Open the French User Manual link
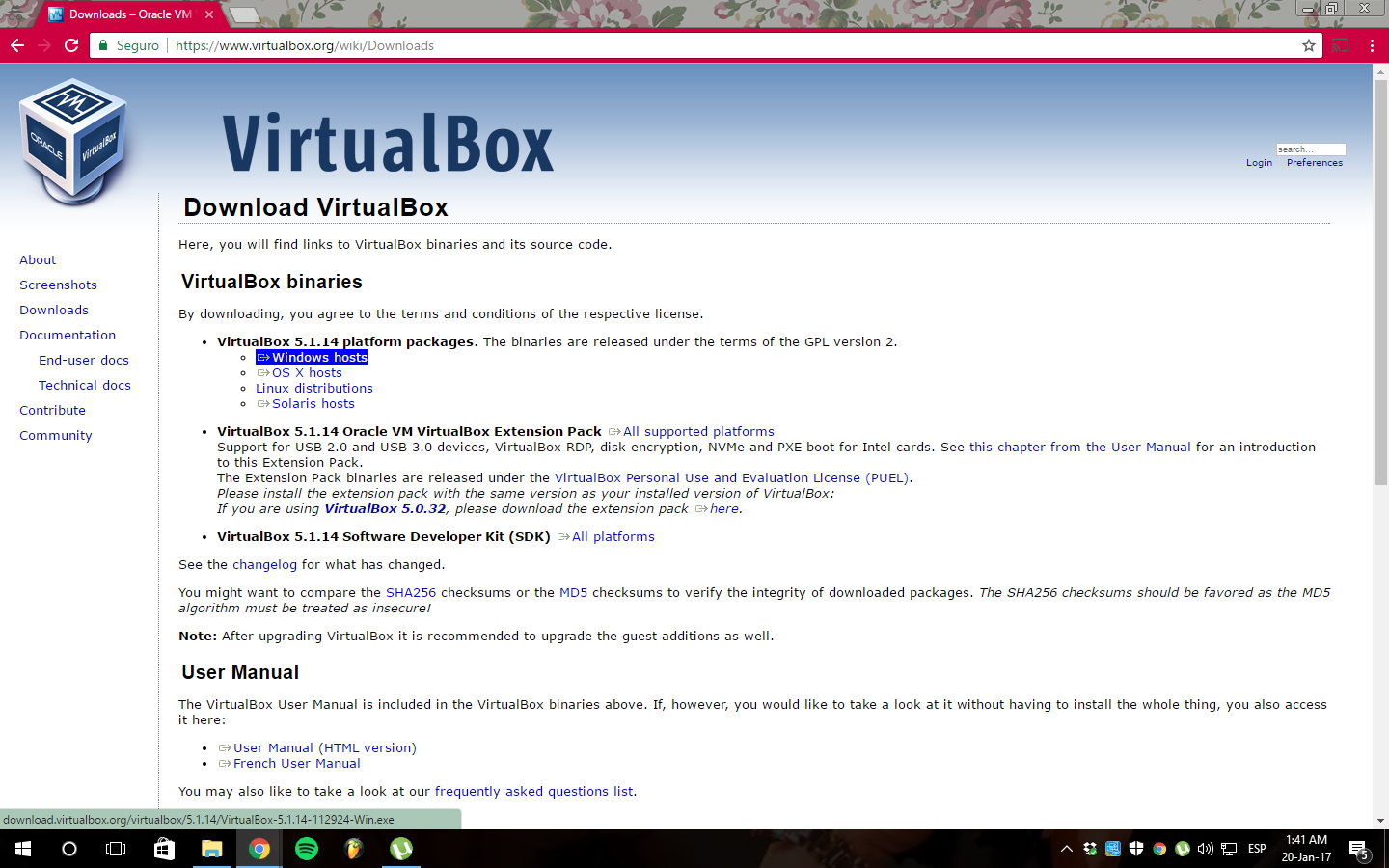Screen dimensions: 1389x868 click(289, 763)
